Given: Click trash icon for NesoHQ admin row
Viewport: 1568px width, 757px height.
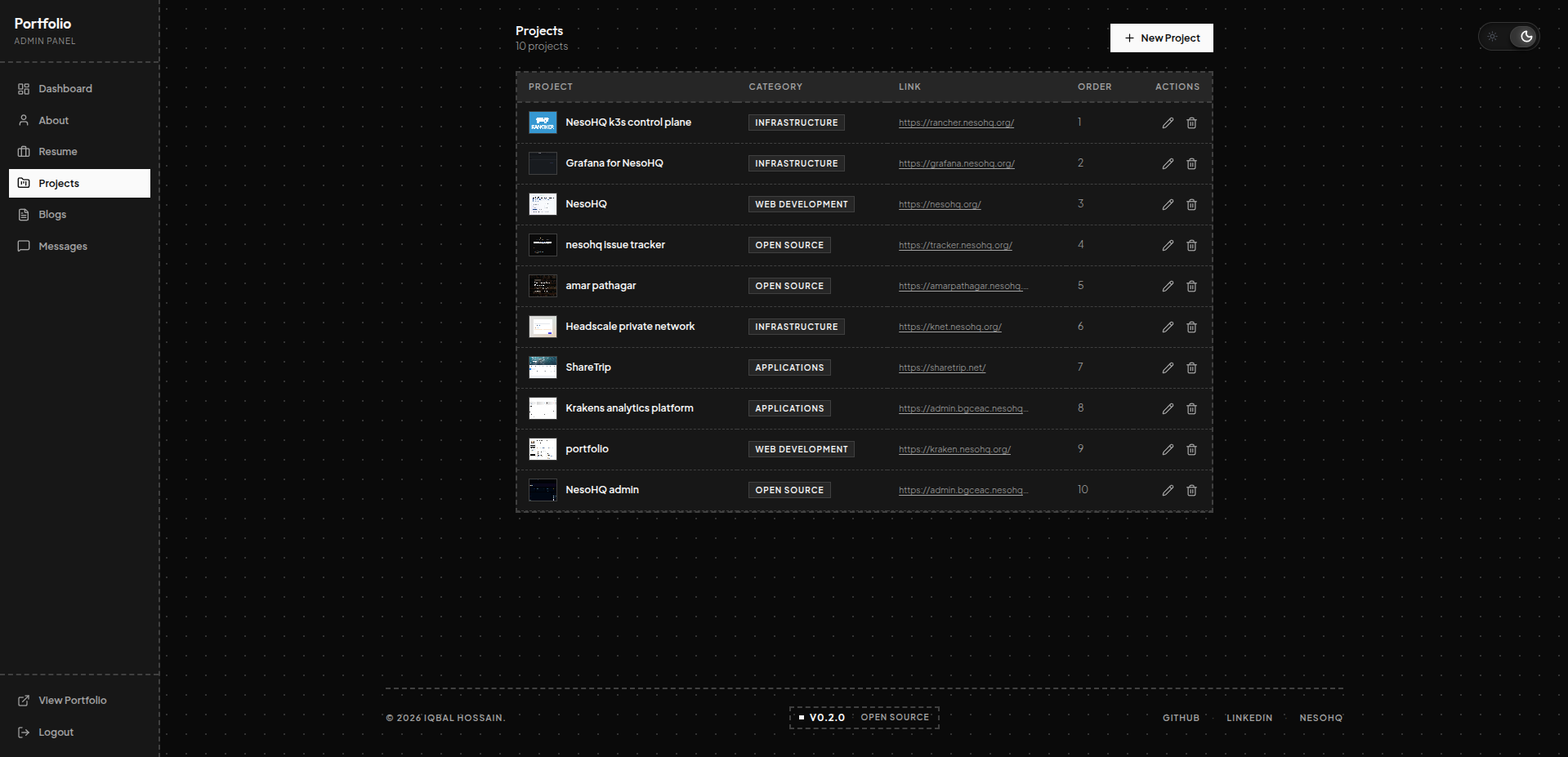Looking at the screenshot, I should 1191,490.
